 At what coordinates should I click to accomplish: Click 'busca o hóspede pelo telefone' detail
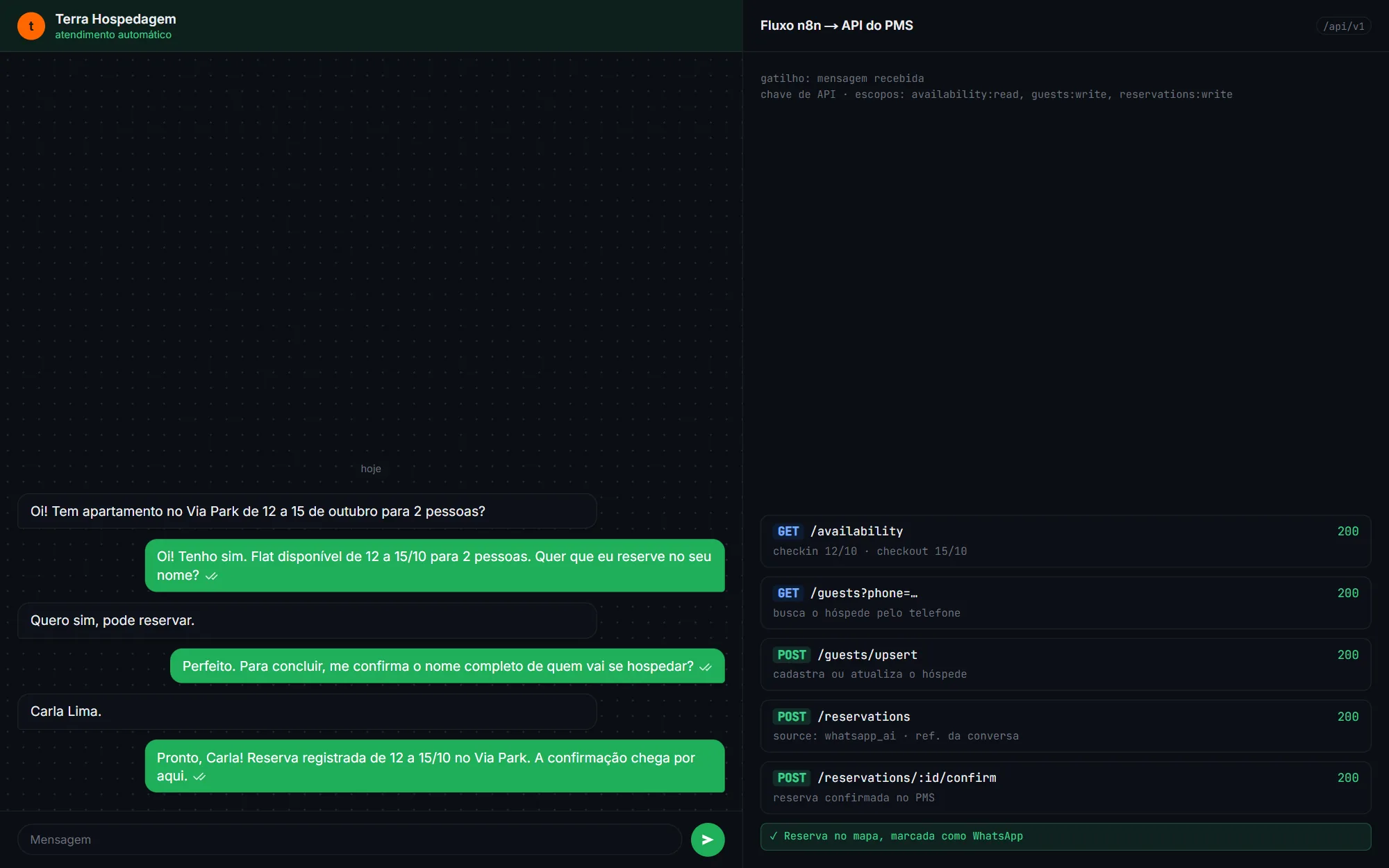867,613
